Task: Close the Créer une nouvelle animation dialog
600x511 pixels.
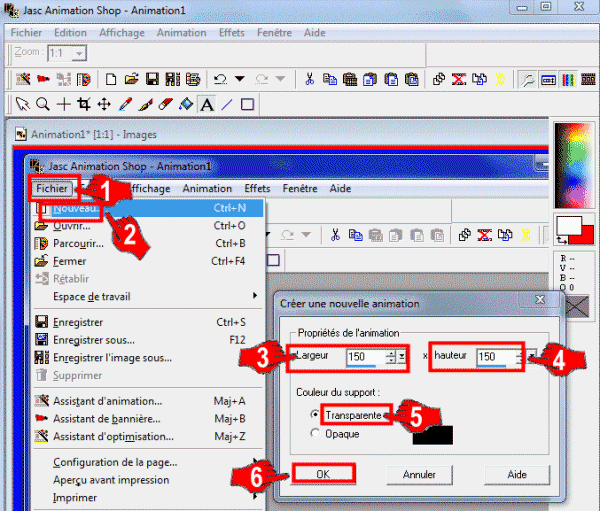Action: (540, 300)
